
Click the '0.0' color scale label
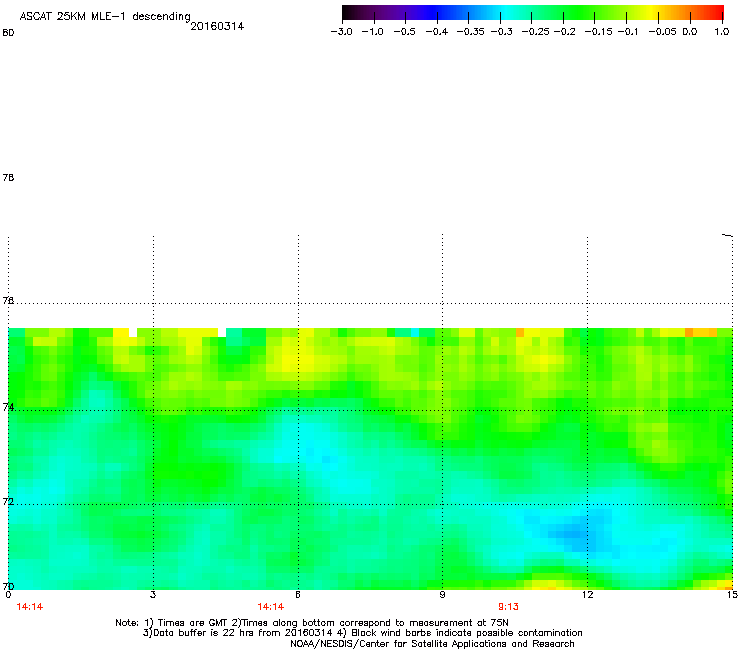(690, 32)
